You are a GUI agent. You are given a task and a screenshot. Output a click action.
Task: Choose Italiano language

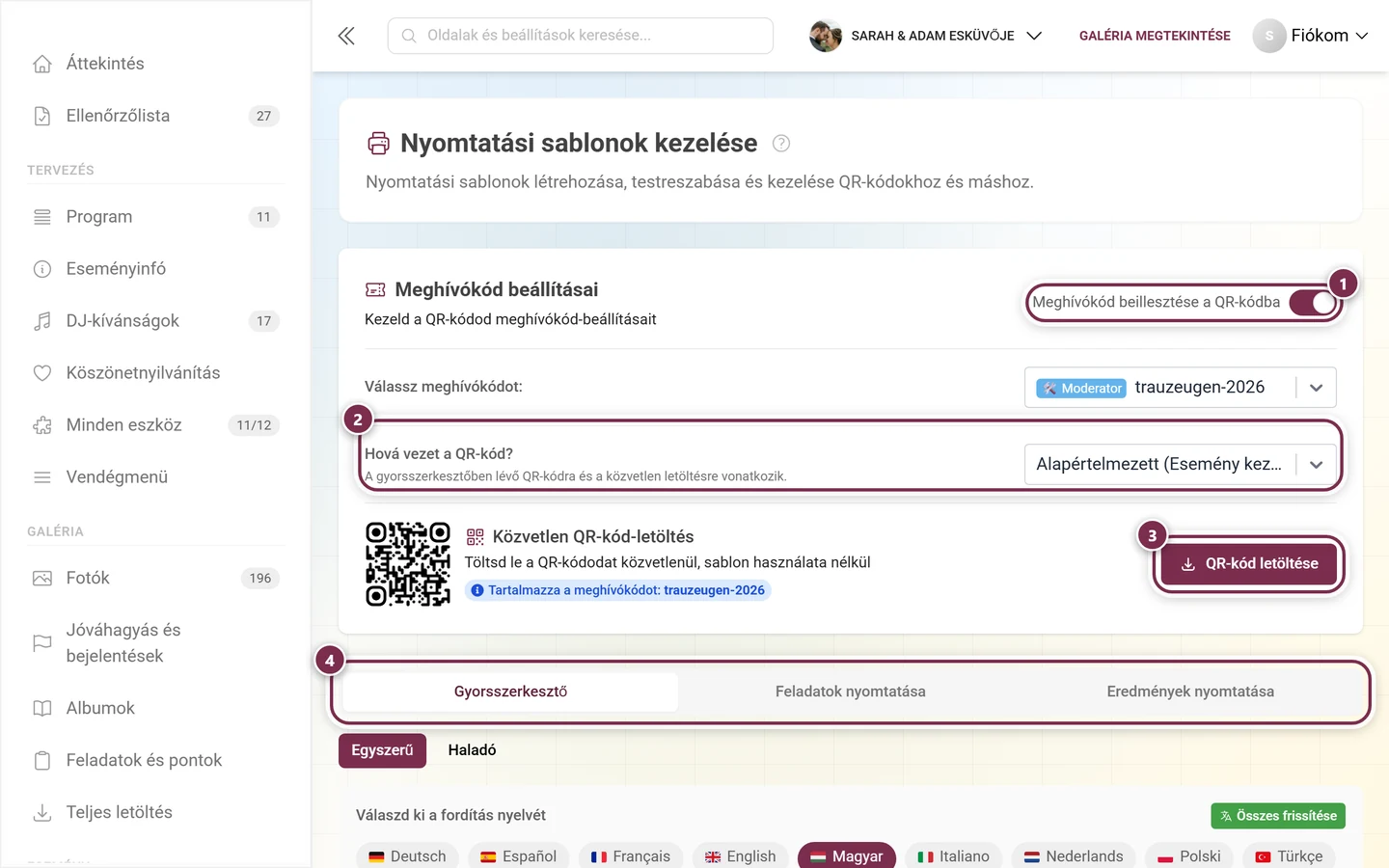point(953,856)
